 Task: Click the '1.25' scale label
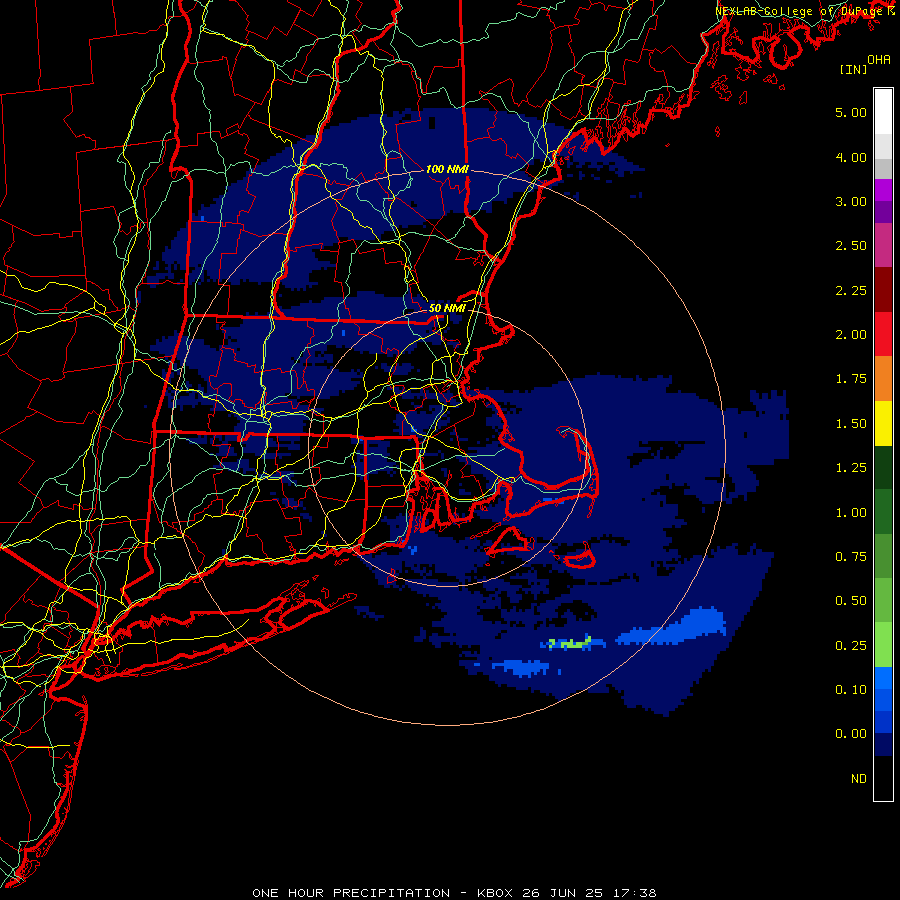click(x=851, y=468)
